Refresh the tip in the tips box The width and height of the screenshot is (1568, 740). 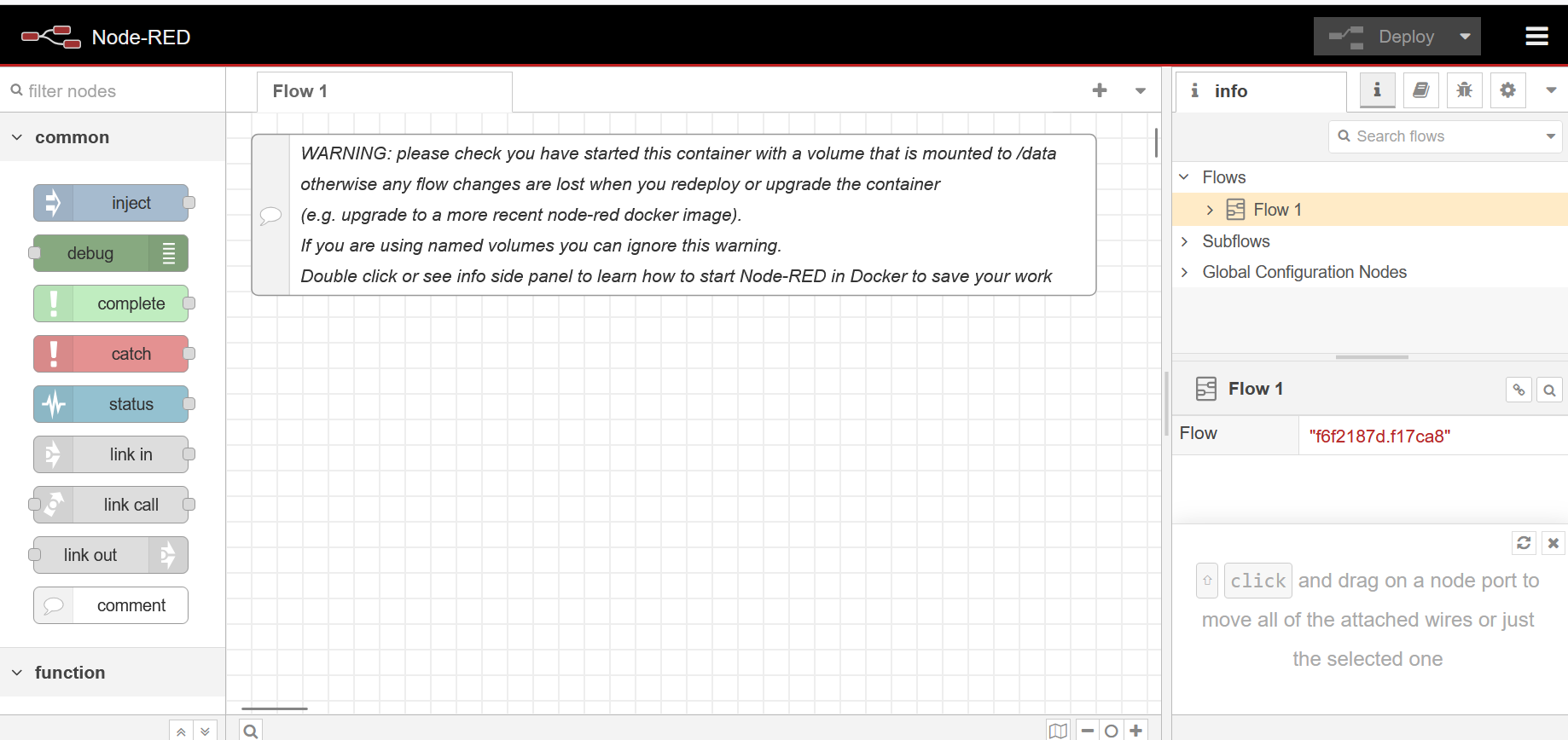click(x=1524, y=543)
